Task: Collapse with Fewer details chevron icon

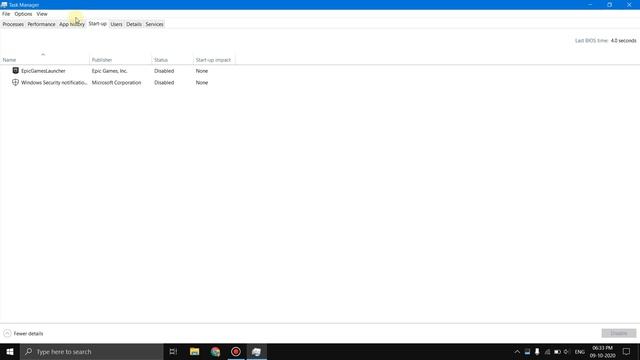Action: coord(7,333)
